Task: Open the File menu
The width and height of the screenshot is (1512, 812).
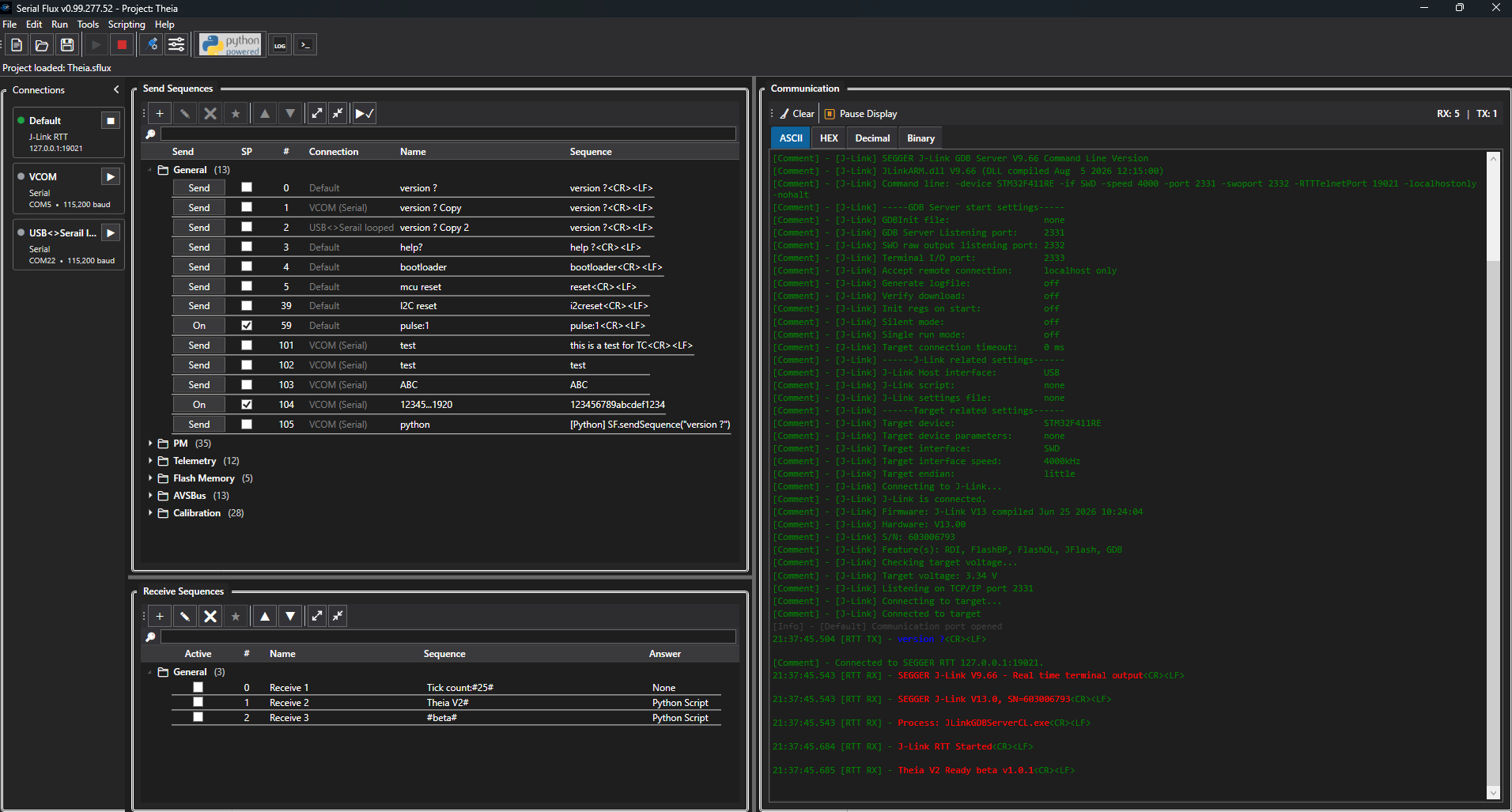Action: point(9,25)
